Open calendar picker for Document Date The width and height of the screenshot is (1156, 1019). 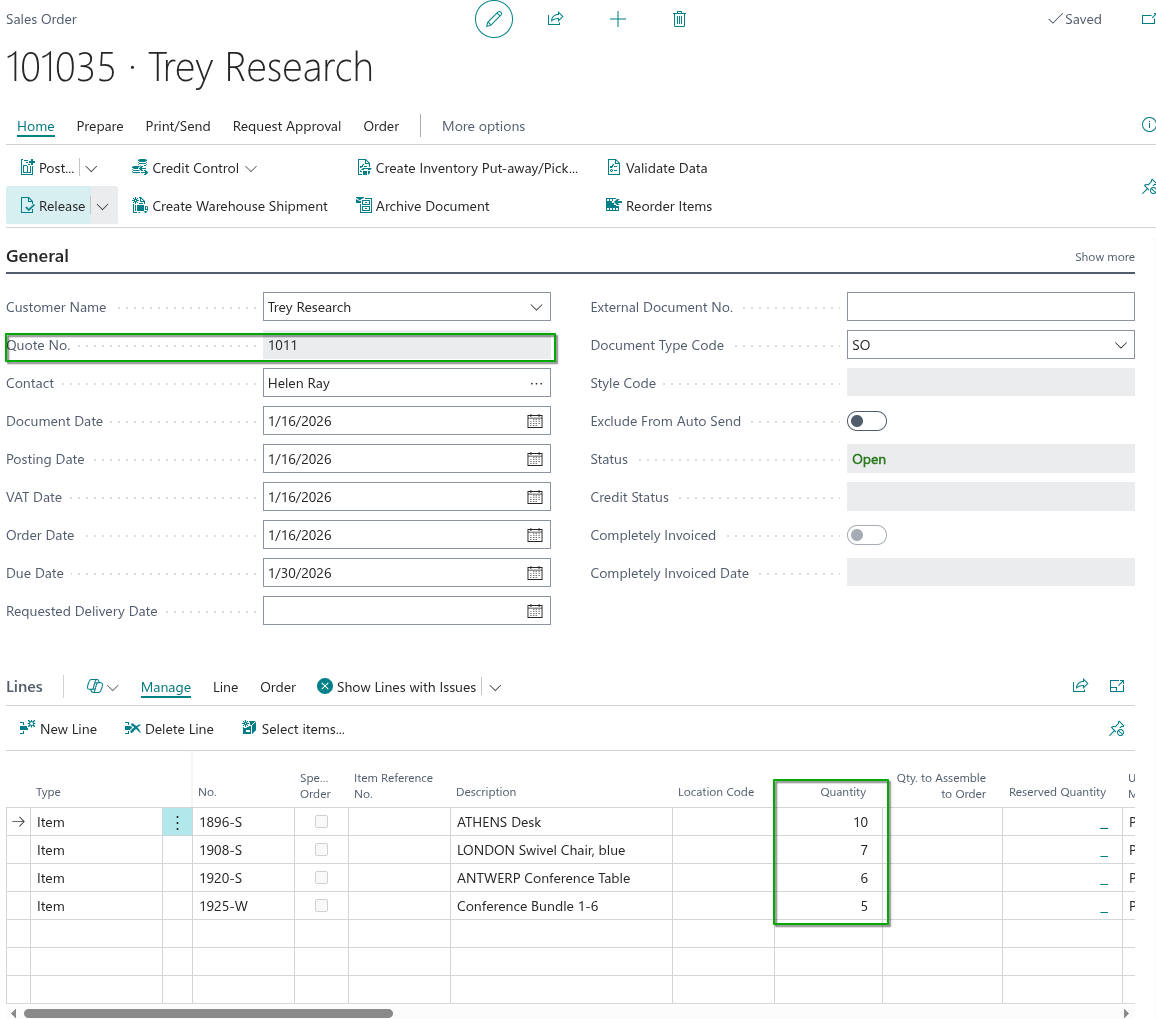pyautogui.click(x=535, y=421)
